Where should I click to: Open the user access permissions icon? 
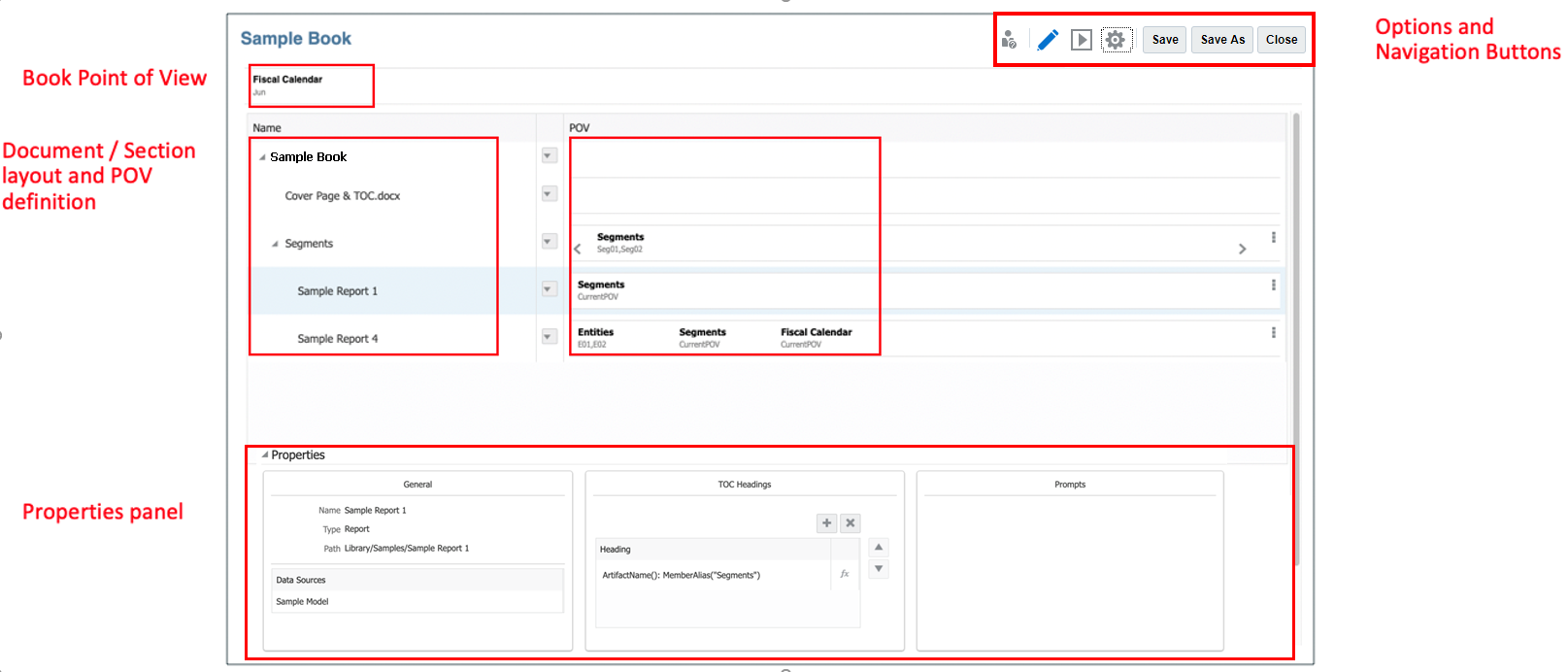click(1009, 40)
